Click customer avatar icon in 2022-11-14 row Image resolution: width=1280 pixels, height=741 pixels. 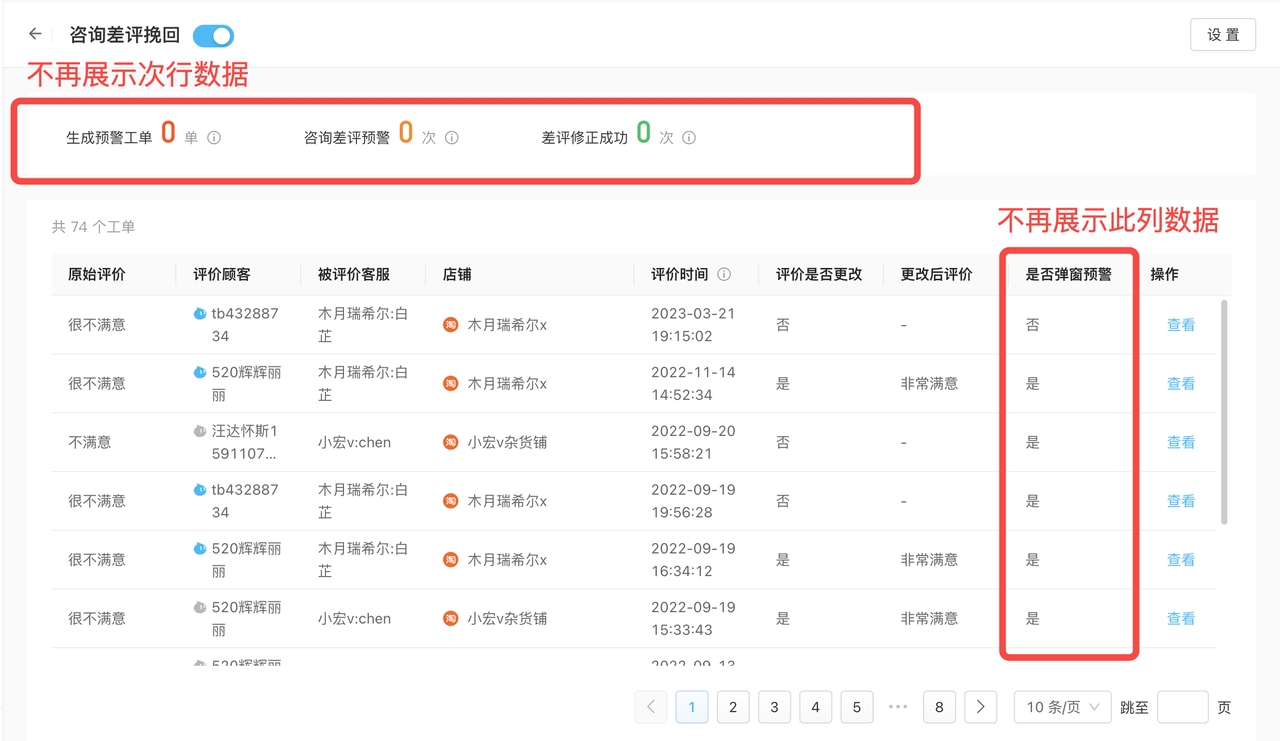pyautogui.click(x=200, y=373)
